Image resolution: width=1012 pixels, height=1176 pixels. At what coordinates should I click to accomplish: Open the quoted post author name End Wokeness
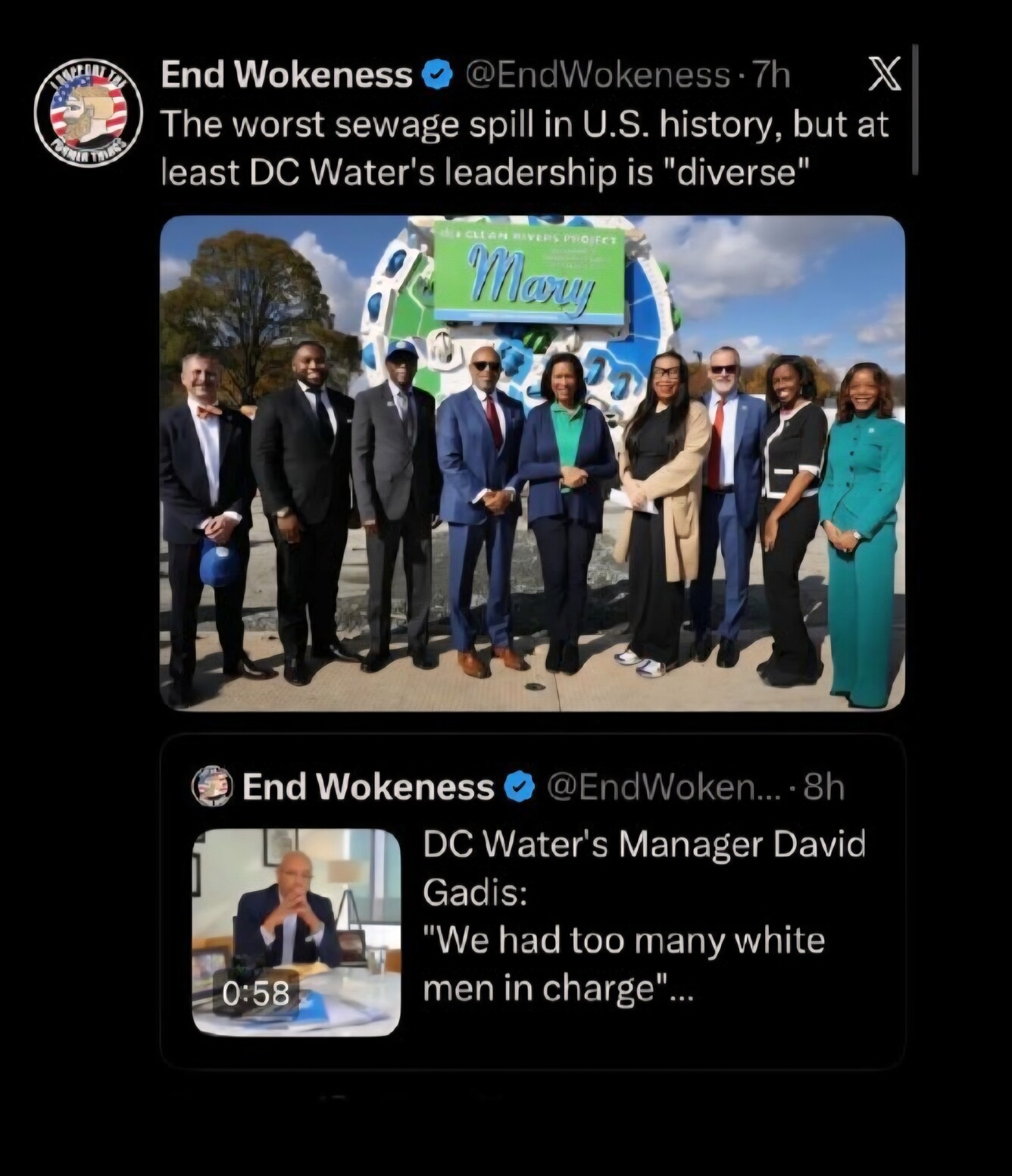tap(367, 787)
